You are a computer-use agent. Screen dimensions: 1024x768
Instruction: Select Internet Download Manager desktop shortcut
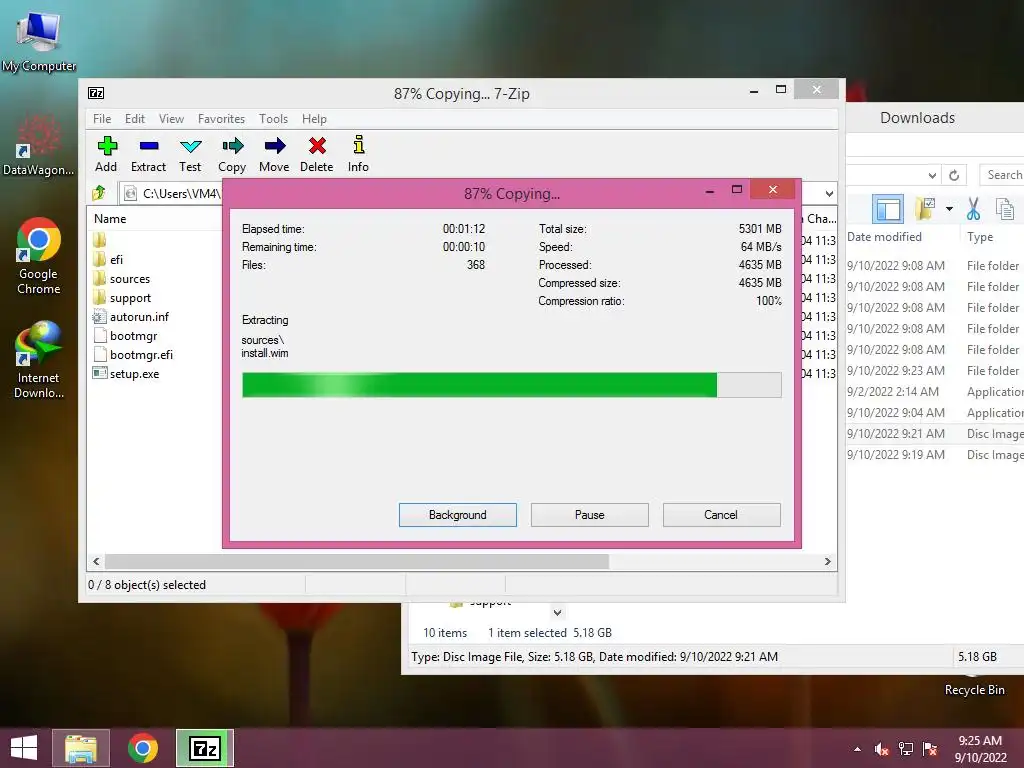coord(39,360)
